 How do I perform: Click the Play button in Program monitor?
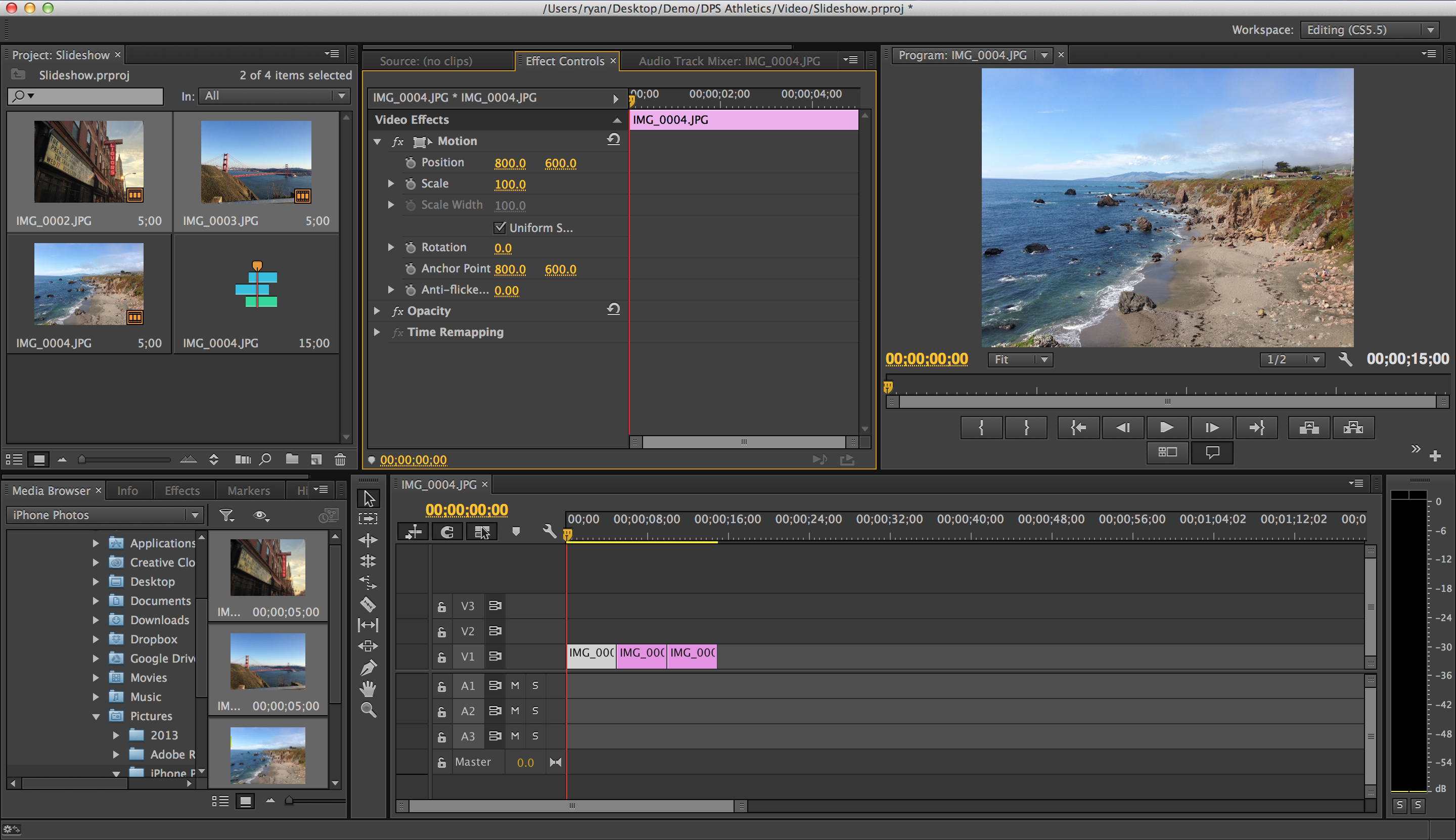(x=1165, y=427)
